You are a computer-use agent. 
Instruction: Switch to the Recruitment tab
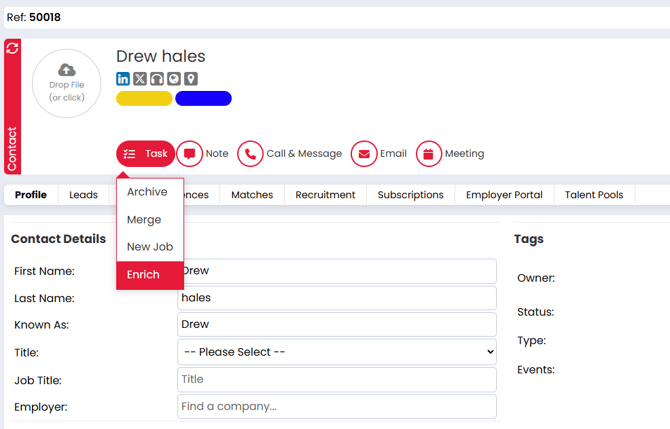click(x=325, y=195)
